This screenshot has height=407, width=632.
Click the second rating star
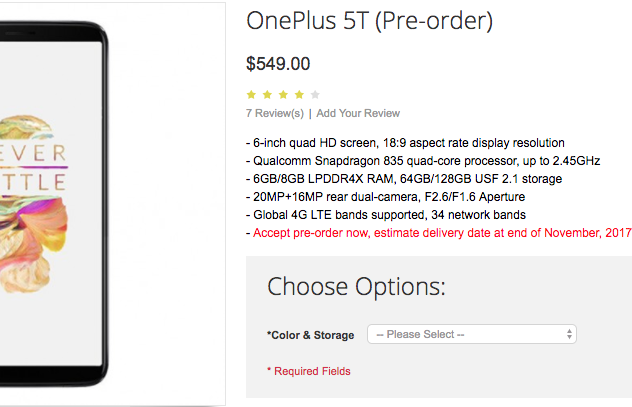(267, 95)
